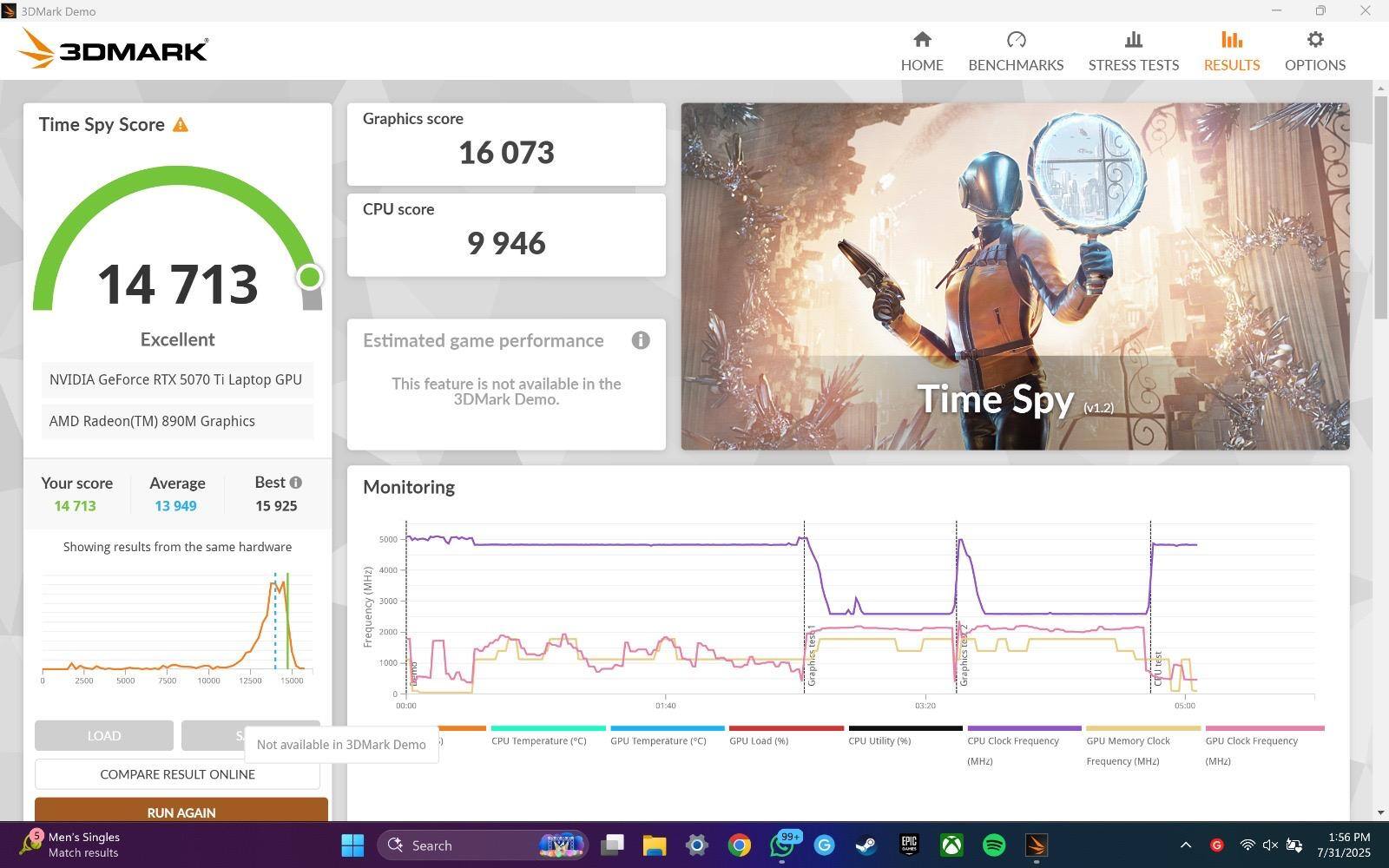Image resolution: width=1389 pixels, height=868 pixels.
Task: Click the Estimated game performance info icon
Action: click(641, 340)
